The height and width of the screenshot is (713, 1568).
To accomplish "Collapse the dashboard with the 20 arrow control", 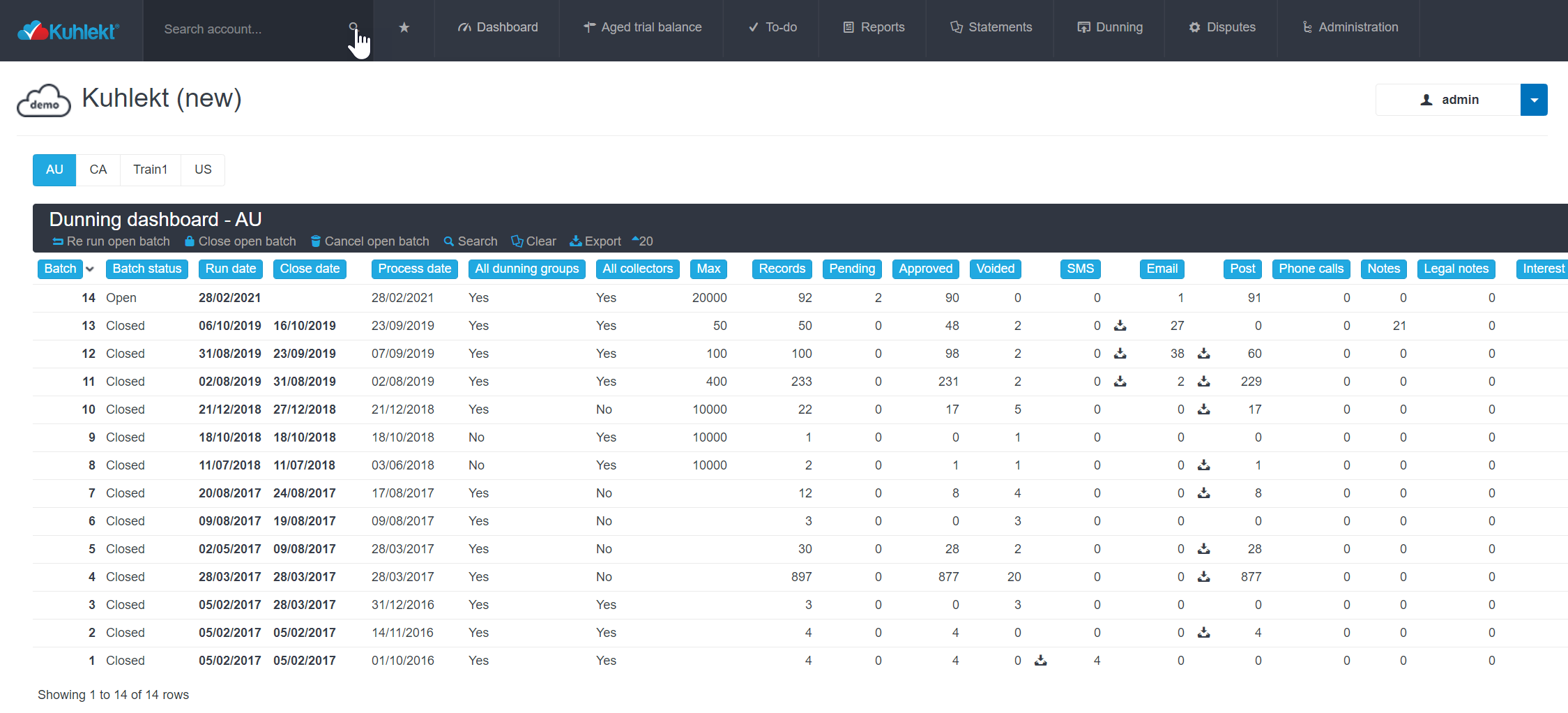I will click(641, 241).
